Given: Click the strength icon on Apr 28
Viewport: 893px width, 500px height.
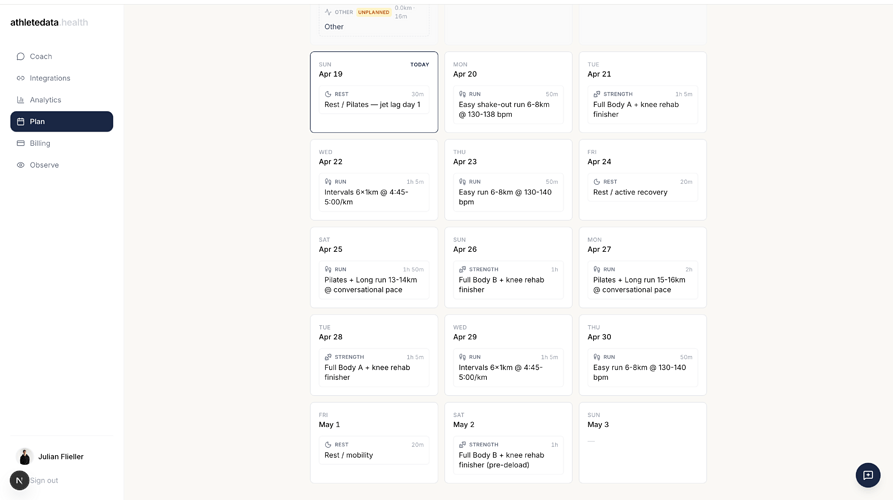Looking at the screenshot, I should point(328,357).
